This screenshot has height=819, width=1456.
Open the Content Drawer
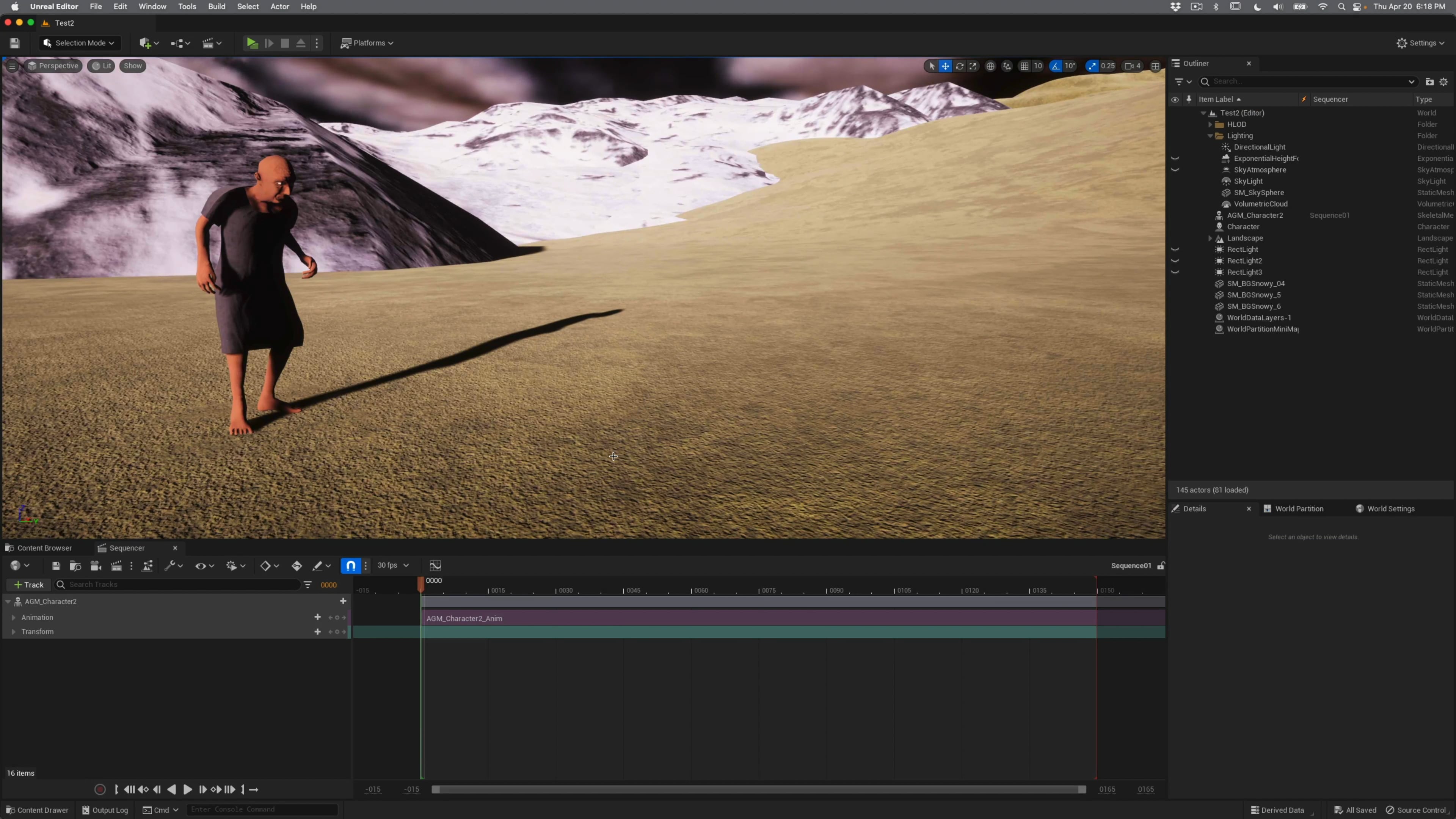pyautogui.click(x=37, y=811)
